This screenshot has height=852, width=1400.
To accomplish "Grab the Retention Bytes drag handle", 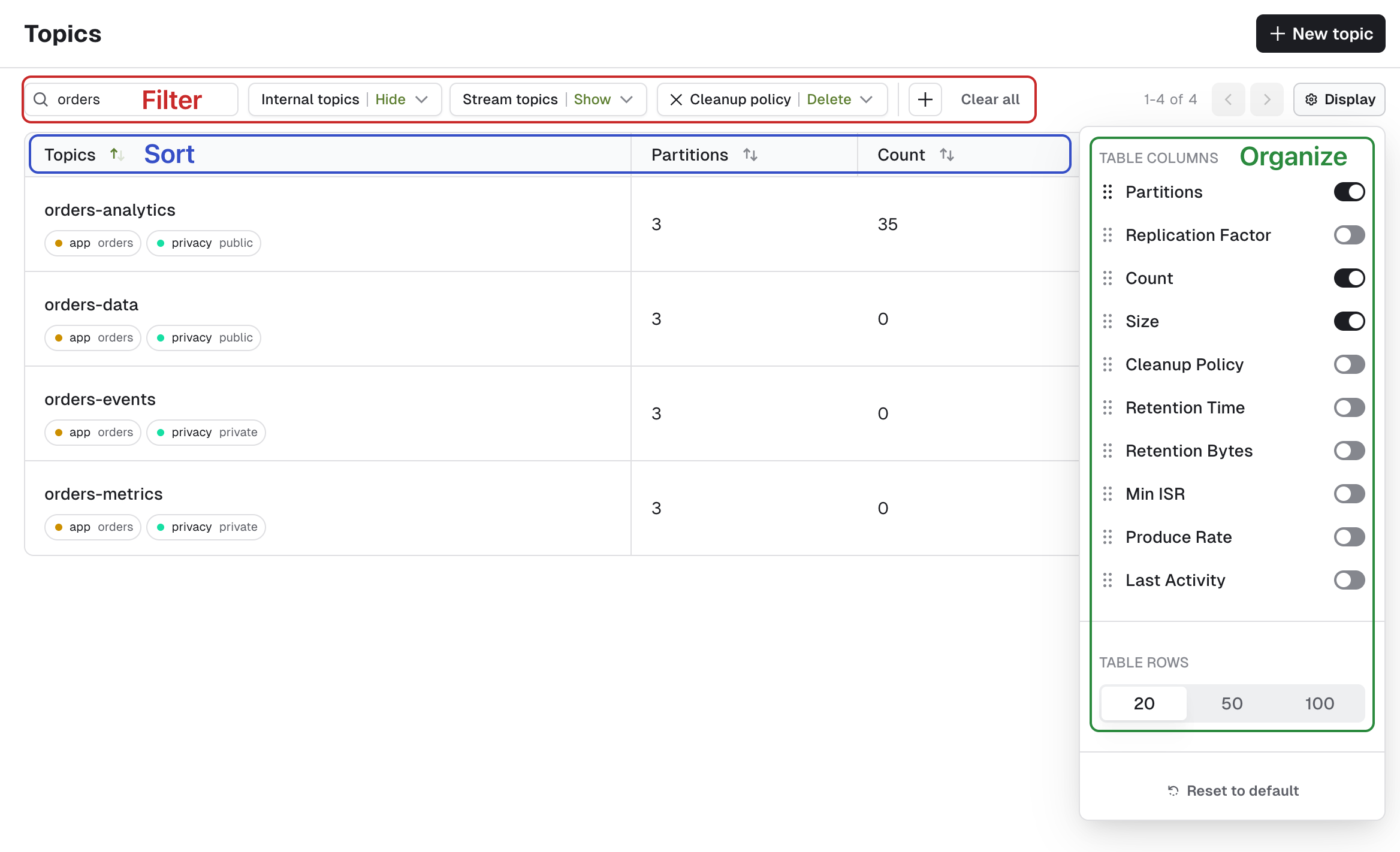I will click(1108, 451).
